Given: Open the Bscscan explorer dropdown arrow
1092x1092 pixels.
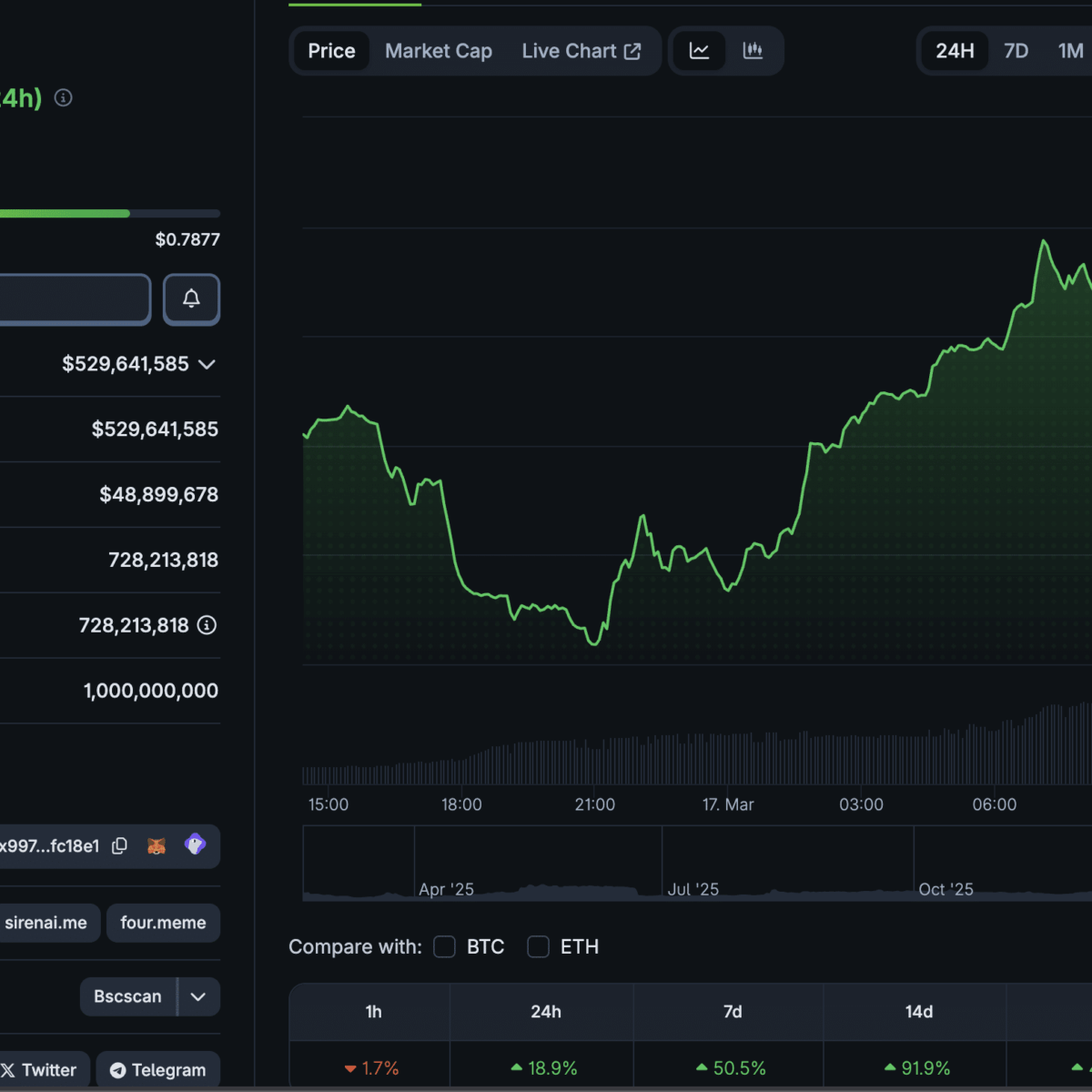Looking at the screenshot, I should pos(198,996).
